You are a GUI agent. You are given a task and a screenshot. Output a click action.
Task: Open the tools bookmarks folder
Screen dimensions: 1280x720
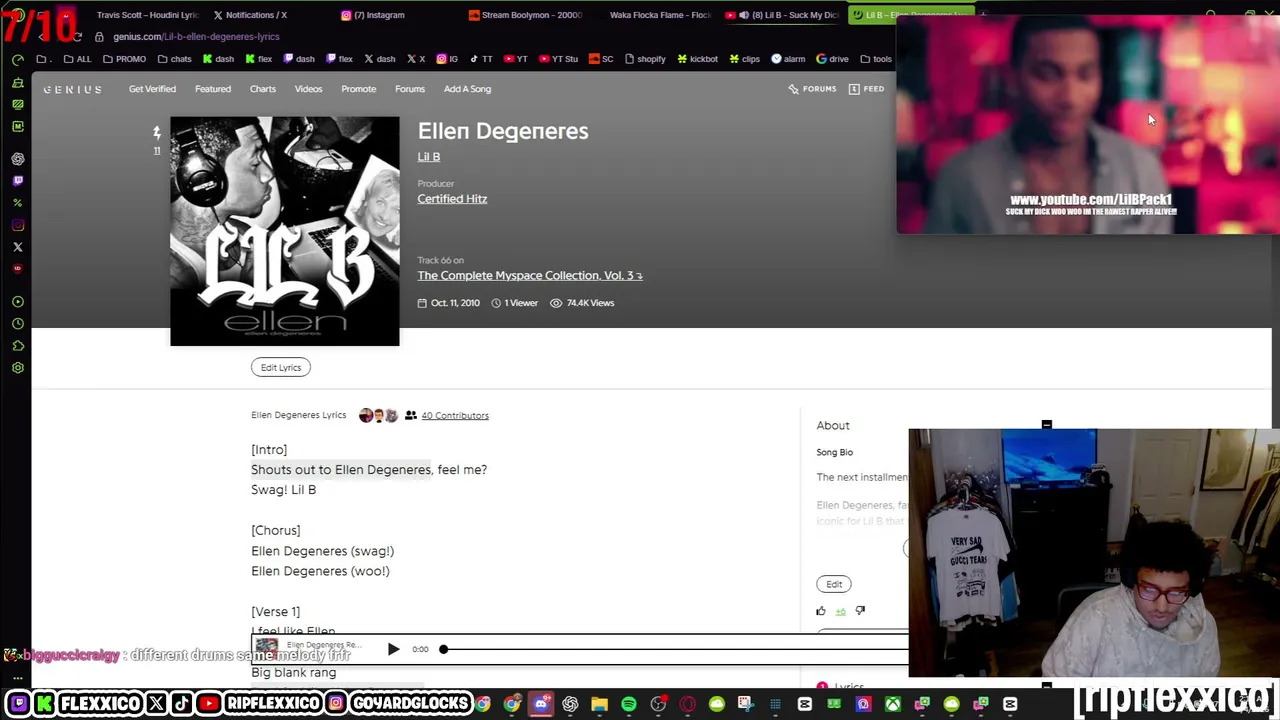(876, 59)
